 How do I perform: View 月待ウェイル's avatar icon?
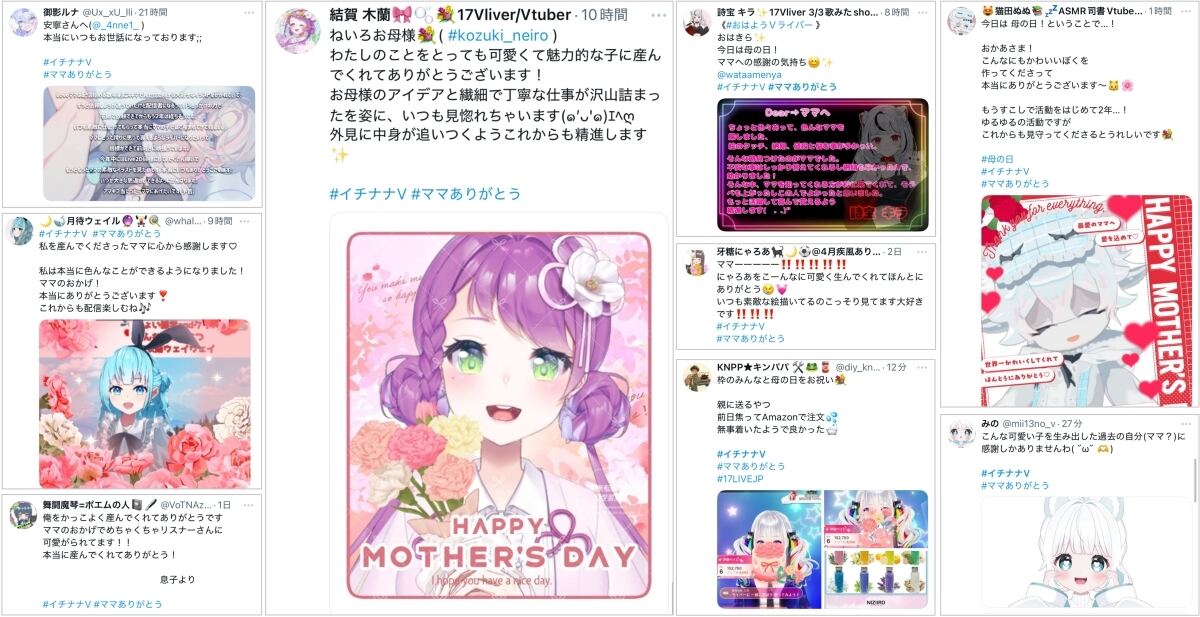[x=21, y=232]
